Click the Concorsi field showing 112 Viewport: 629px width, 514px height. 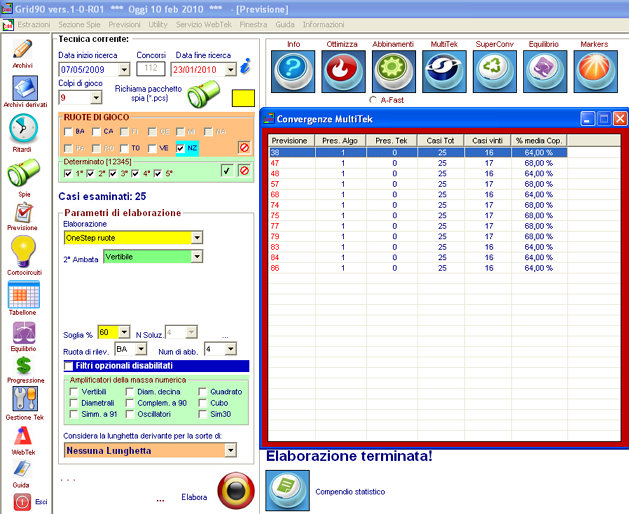151,68
